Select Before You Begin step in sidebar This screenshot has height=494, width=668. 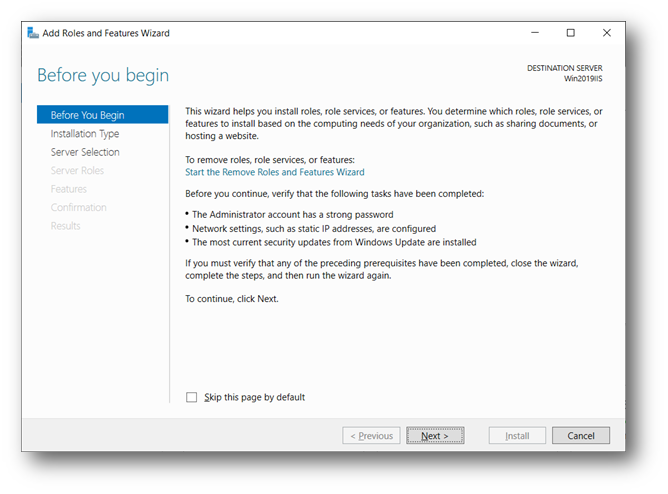pos(87,115)
